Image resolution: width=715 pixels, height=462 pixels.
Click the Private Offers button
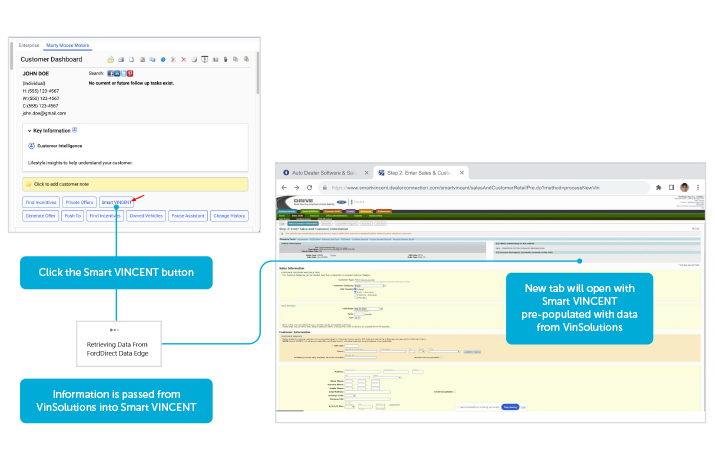[79, 202]
